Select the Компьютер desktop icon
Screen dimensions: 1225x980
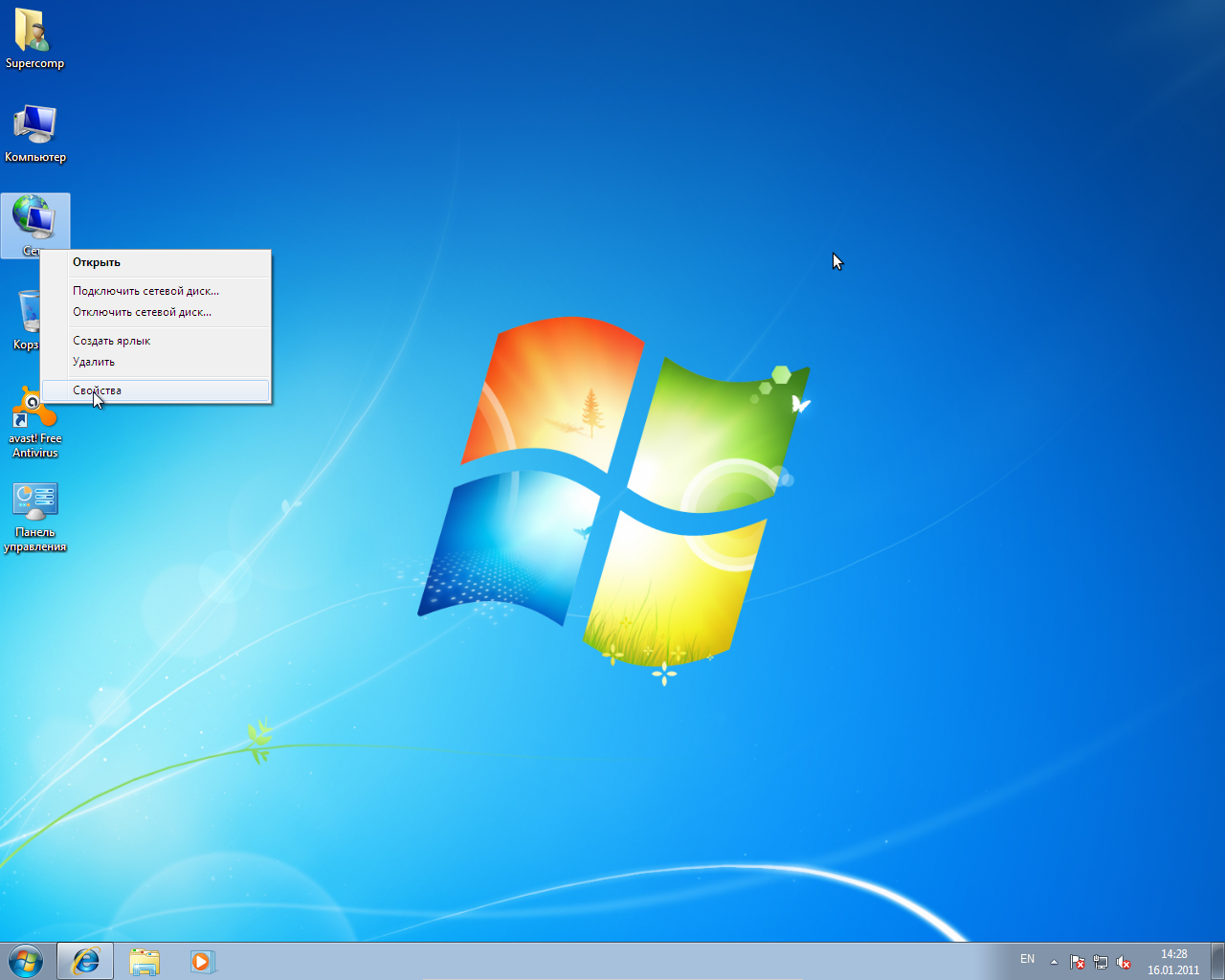35,133
